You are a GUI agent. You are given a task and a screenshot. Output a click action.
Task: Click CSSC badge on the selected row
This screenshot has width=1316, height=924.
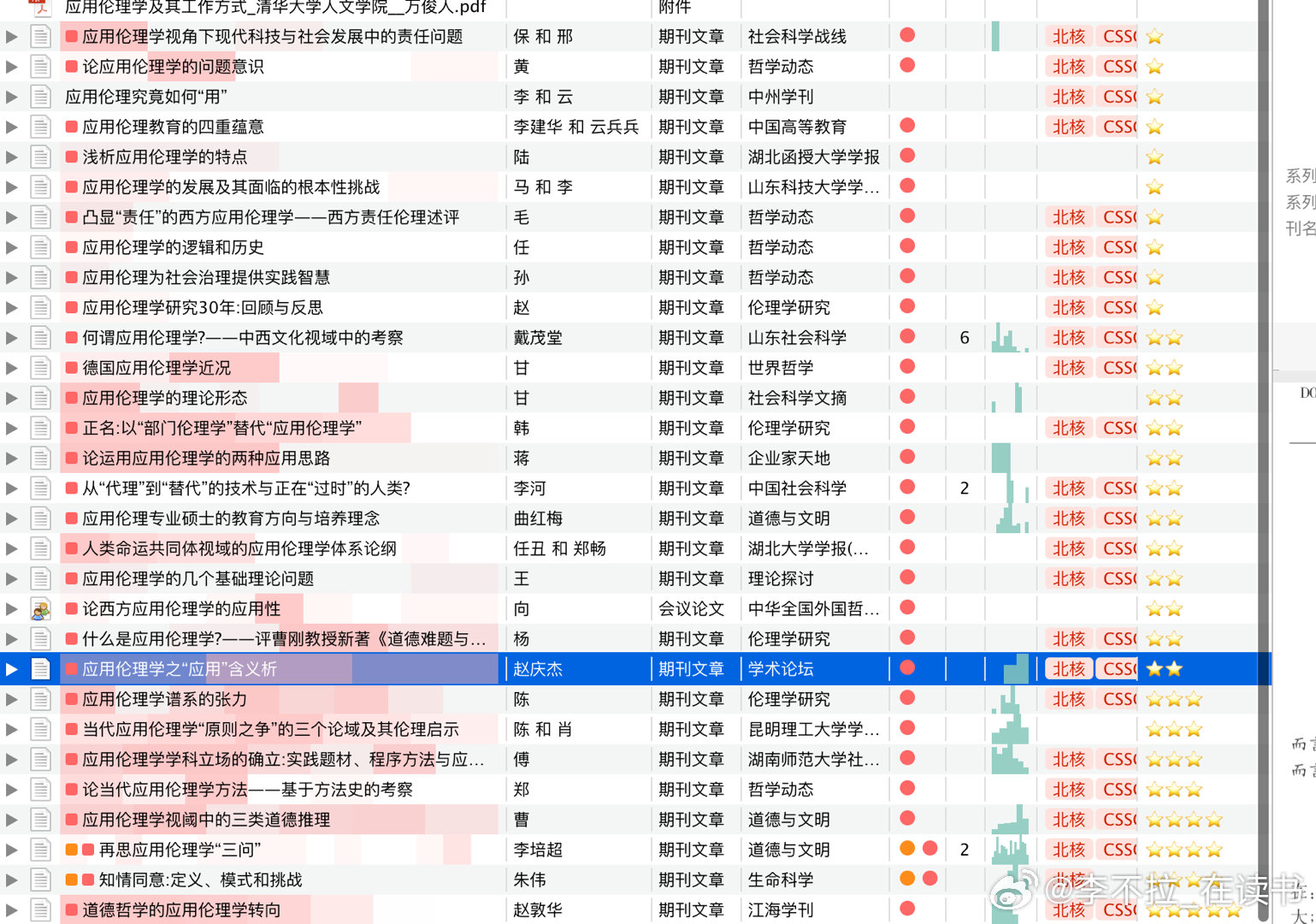click(1118, 669)
